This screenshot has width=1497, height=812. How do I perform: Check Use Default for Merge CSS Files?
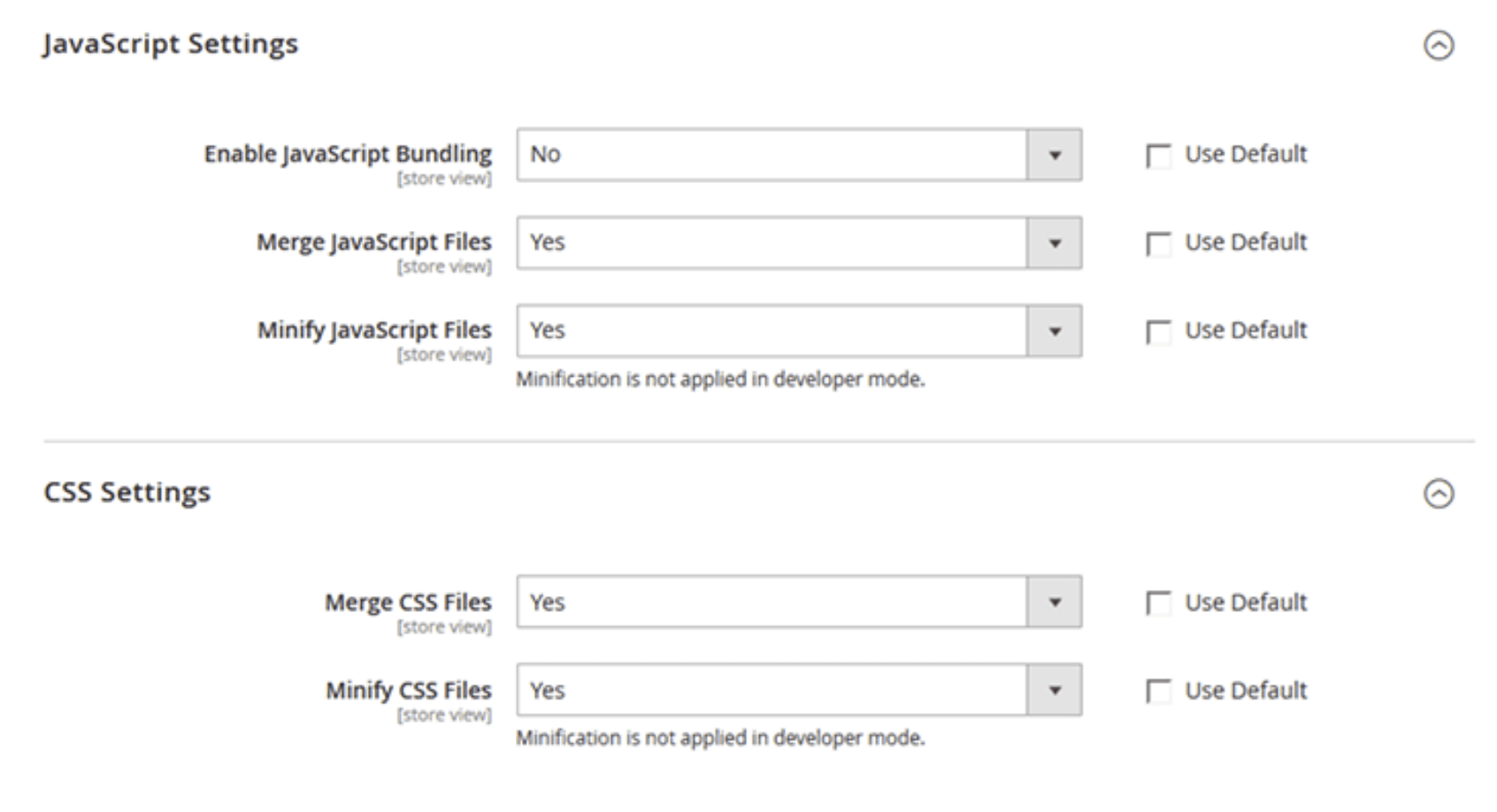point(1158,603)
